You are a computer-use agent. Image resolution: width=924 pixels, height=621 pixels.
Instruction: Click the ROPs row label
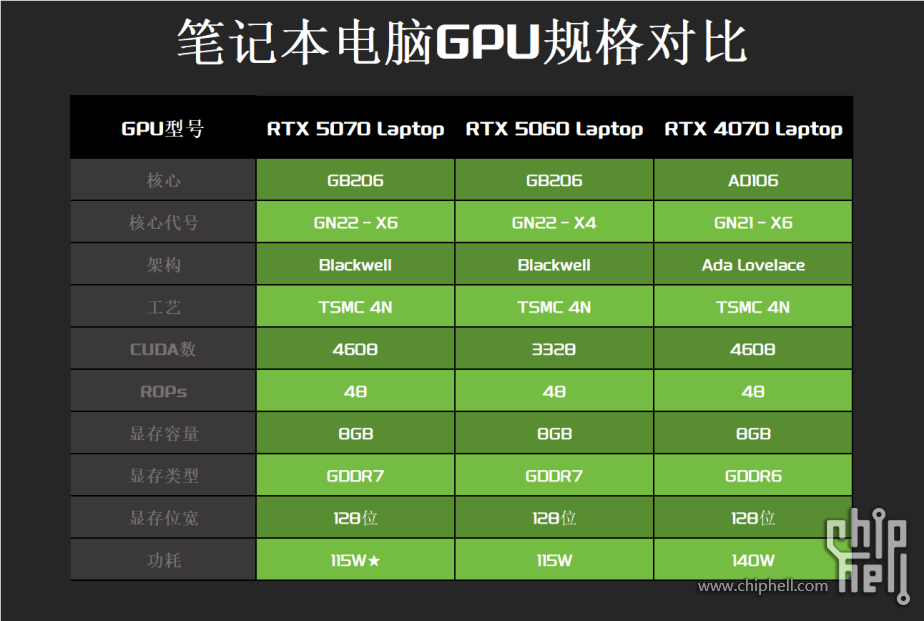pyautogui.click(x=163, y=392)
